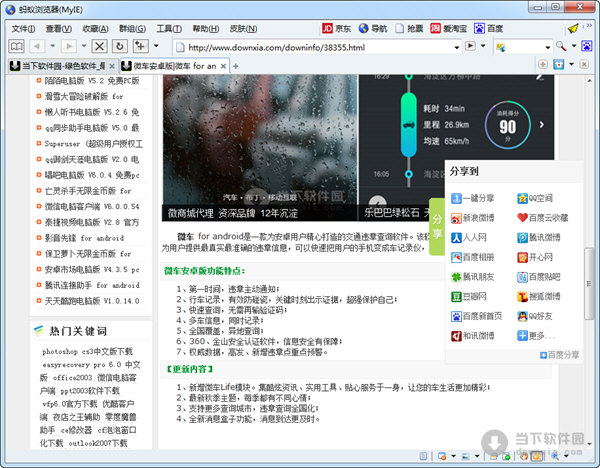Click the scrollbar up arrow

[x=589, y=81]
